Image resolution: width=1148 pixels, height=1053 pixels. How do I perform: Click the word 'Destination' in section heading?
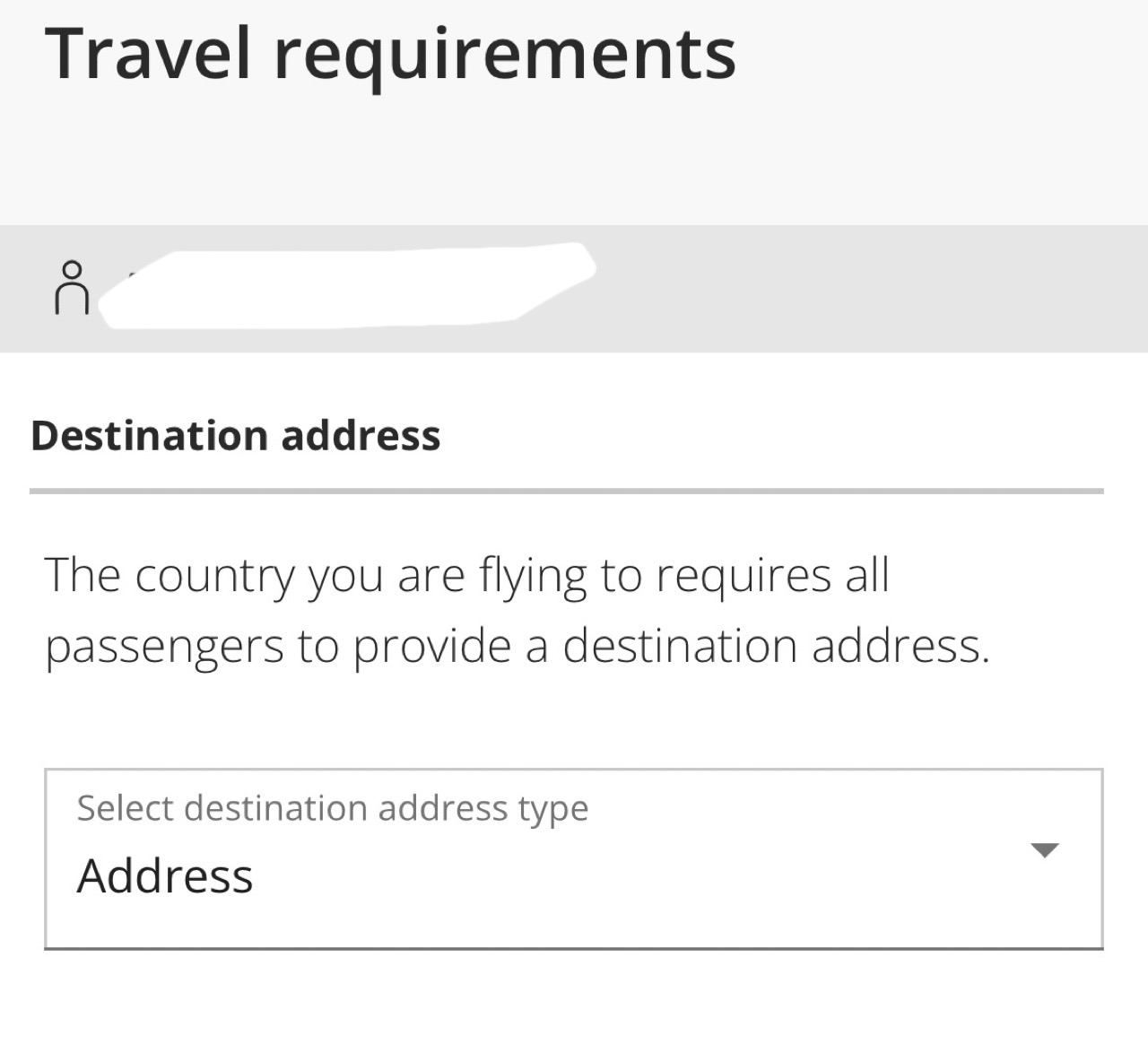pos(149,436)
